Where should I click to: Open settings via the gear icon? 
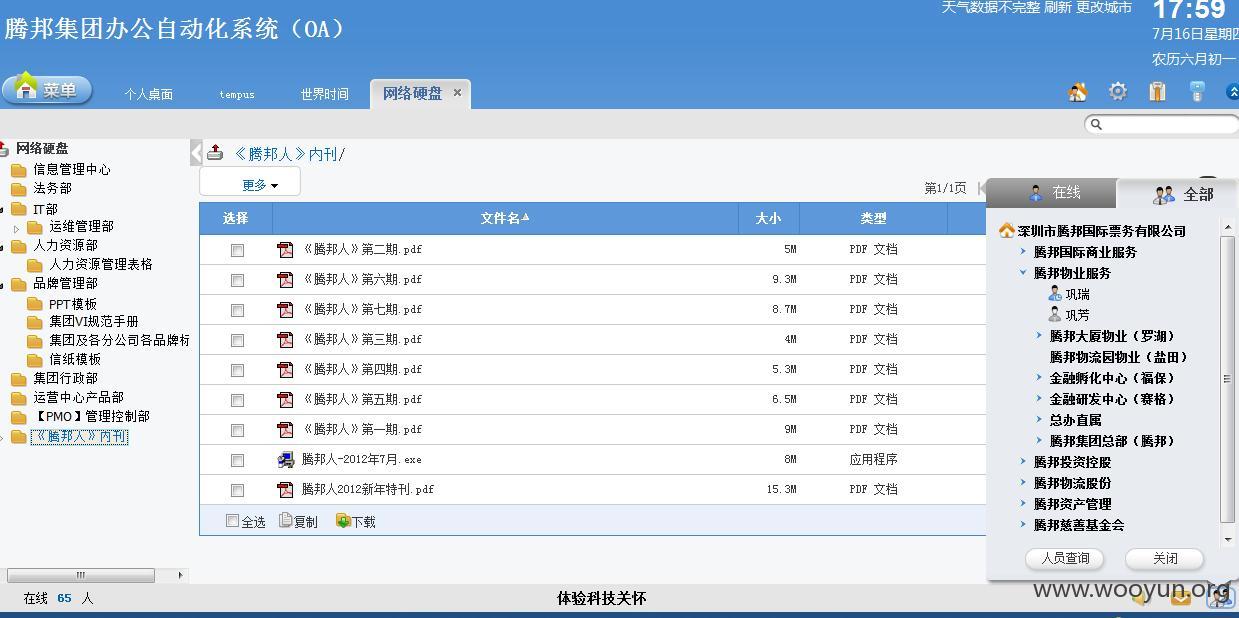pyautogui.click(x=1117, y=92)
